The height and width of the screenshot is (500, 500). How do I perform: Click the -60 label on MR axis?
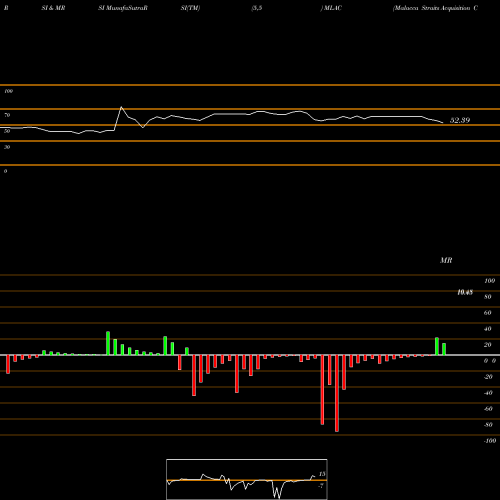488,409
